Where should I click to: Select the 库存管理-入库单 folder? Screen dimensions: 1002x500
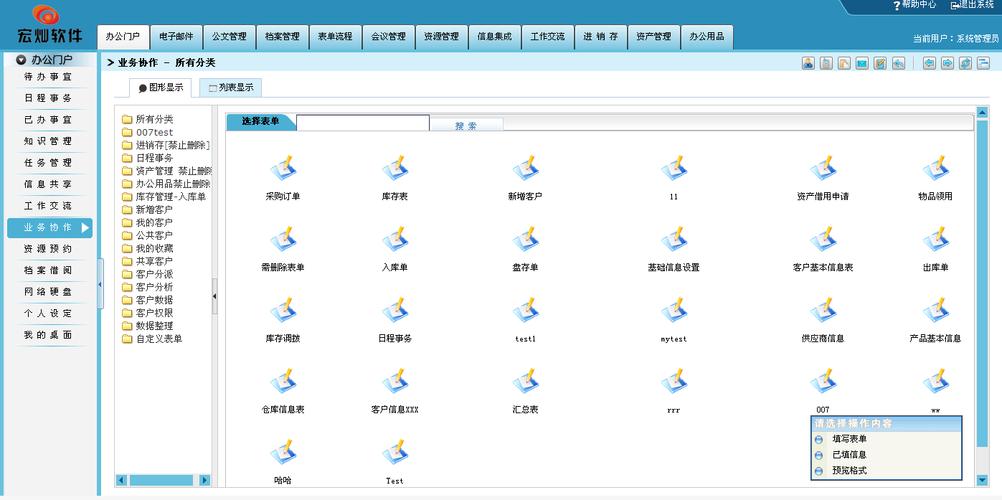(x=171, y=197)
